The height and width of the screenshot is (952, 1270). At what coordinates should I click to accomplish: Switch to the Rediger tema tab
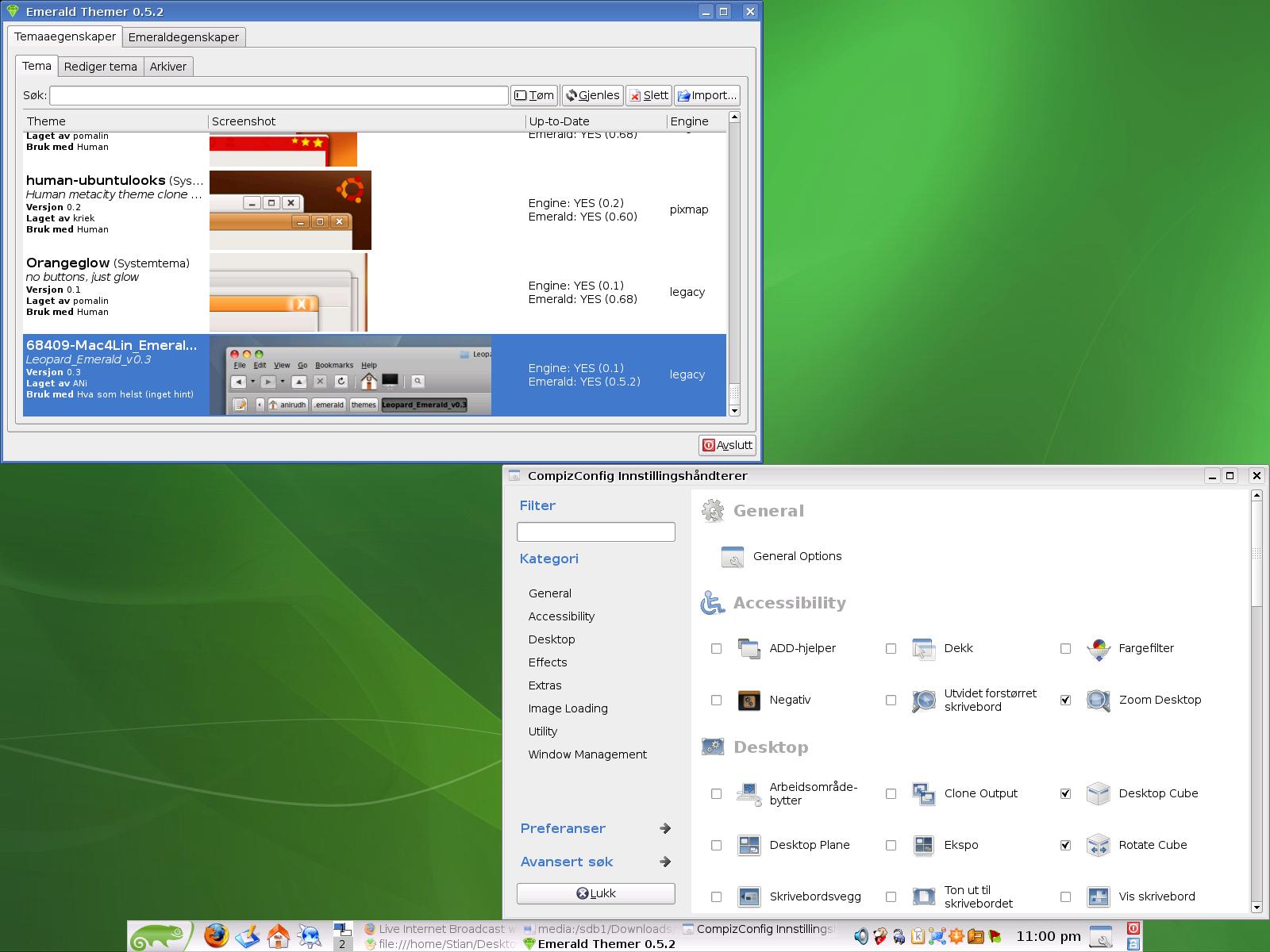pyautogui.click(x=101, y=67)
